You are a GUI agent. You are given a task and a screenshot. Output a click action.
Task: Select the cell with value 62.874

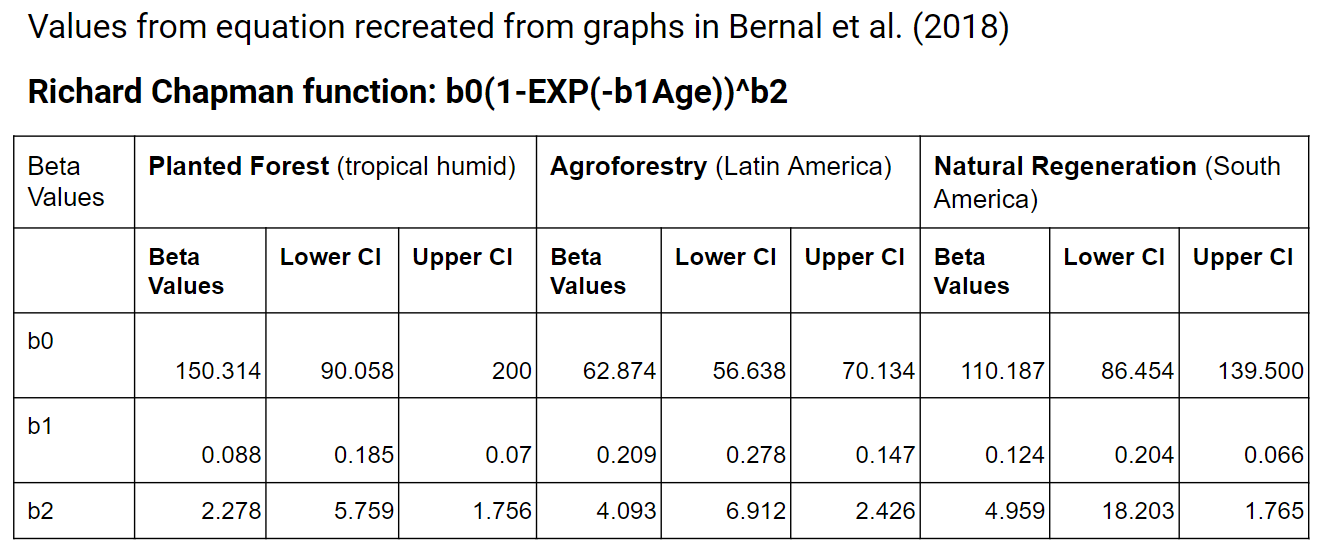619,372
